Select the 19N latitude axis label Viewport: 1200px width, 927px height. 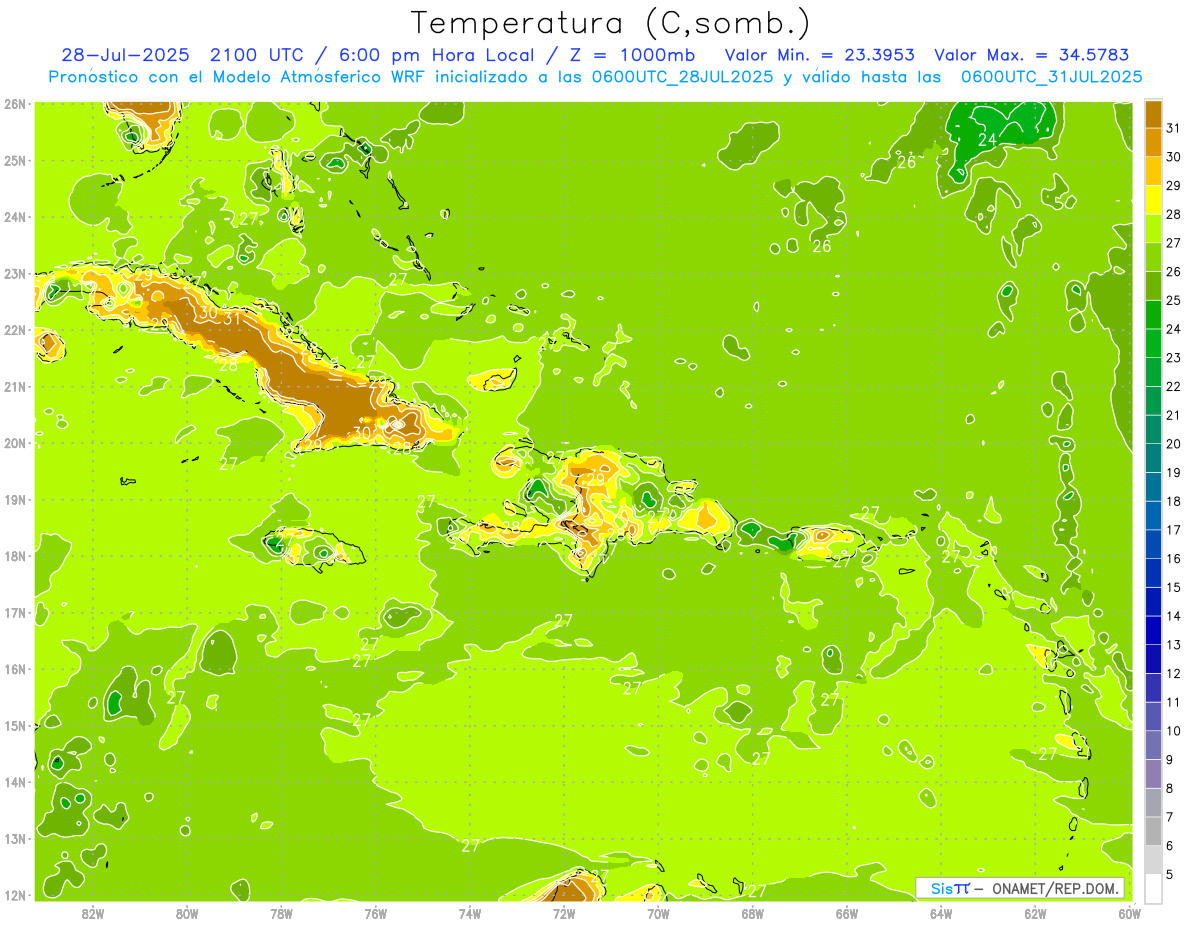click(x=14, y=499)
